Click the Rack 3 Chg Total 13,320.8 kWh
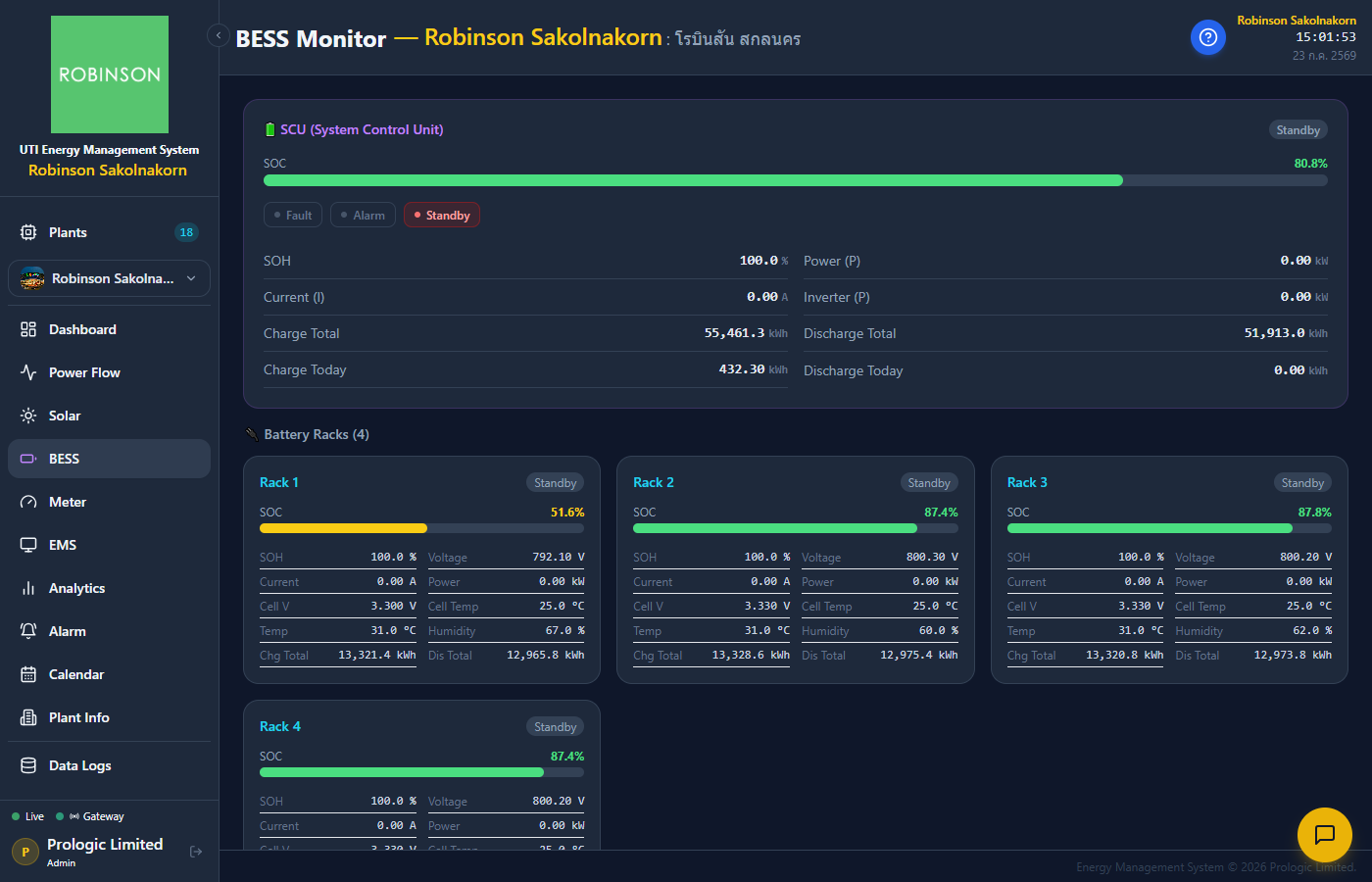This screenshot has width=1372, height=882. coord(1124,655)
